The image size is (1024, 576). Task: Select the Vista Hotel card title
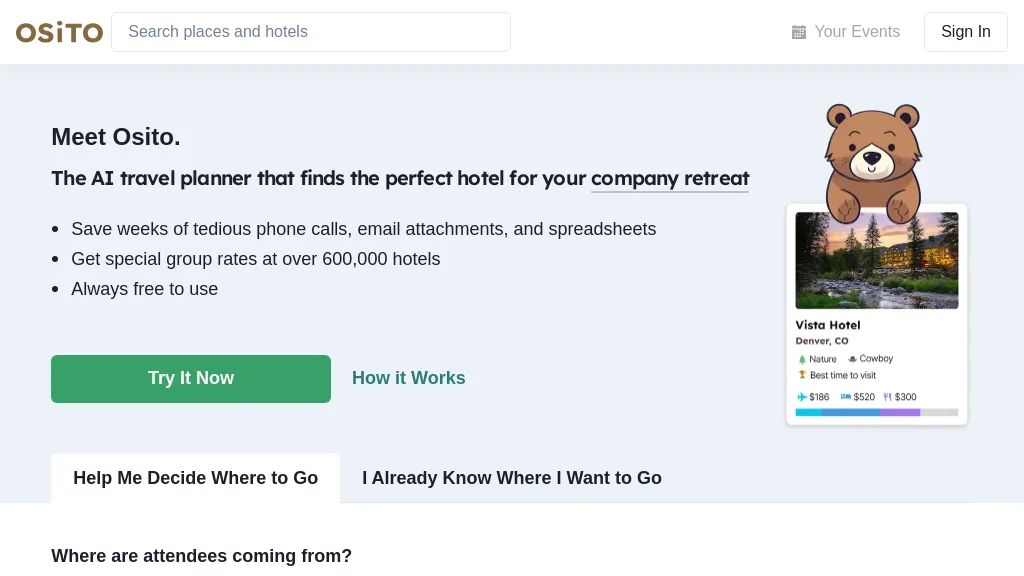[828, 325]
